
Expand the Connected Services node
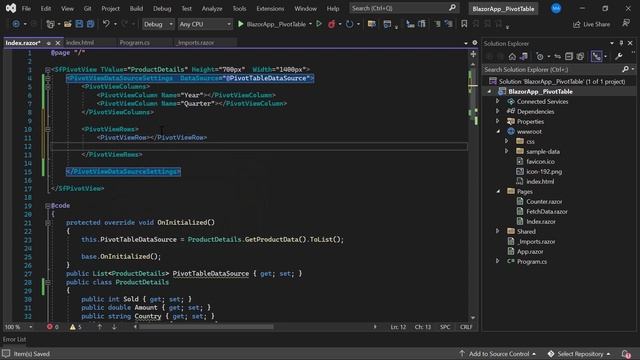pos(498,101)
